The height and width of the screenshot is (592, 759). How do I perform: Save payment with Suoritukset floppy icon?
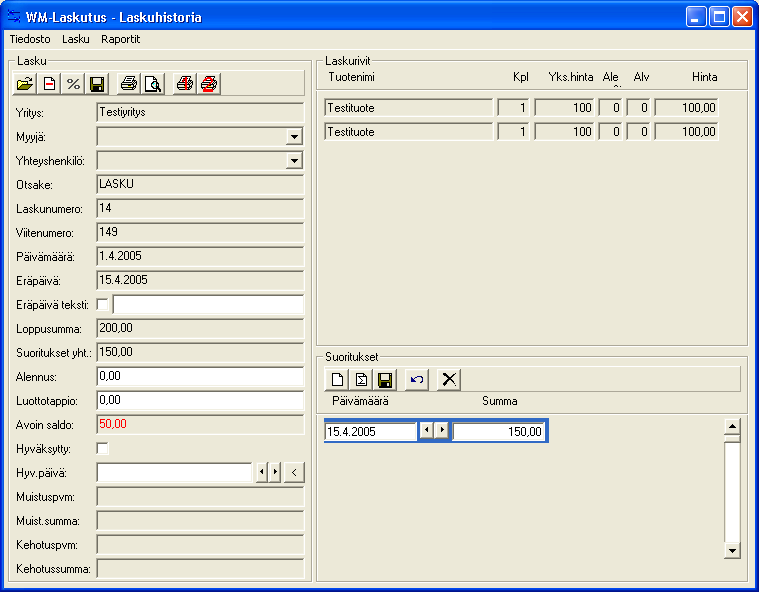[385, 379]
